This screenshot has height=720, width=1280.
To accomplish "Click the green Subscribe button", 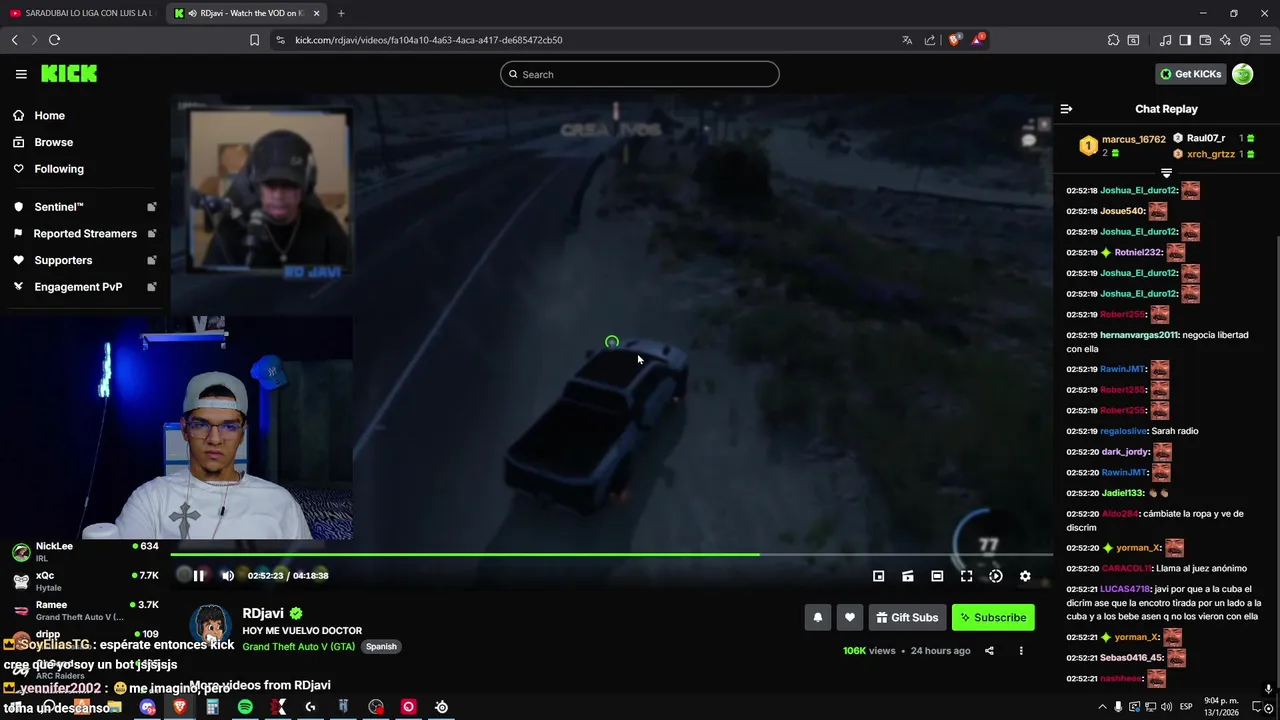I will 993,618.
